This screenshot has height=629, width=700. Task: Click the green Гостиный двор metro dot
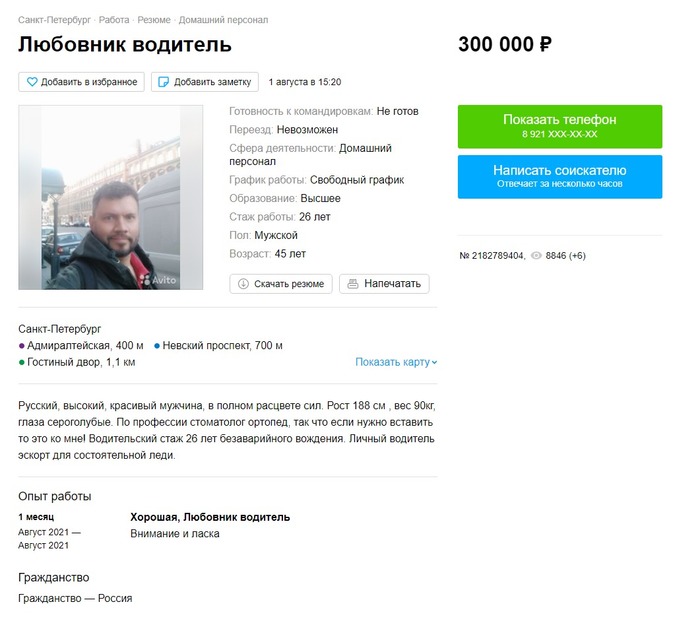(x=22, y=362)
